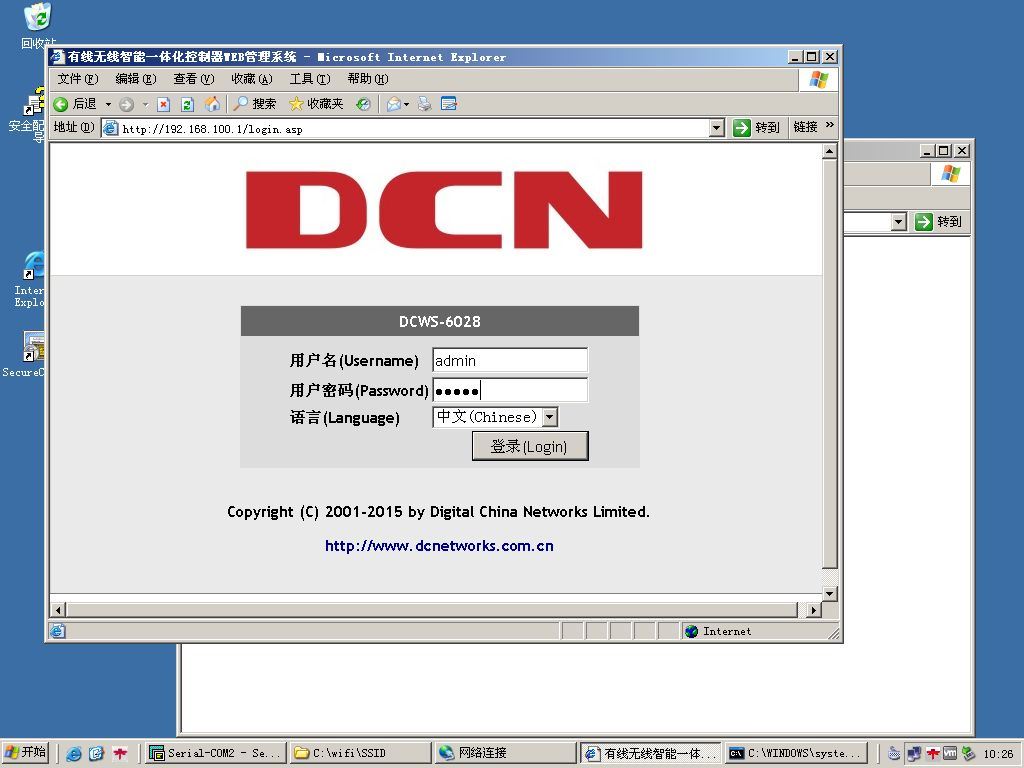This screenshot has height=768, width=1024.
Task: Click the Internet zone icon in status bar
Action: [x=692, y=632]
